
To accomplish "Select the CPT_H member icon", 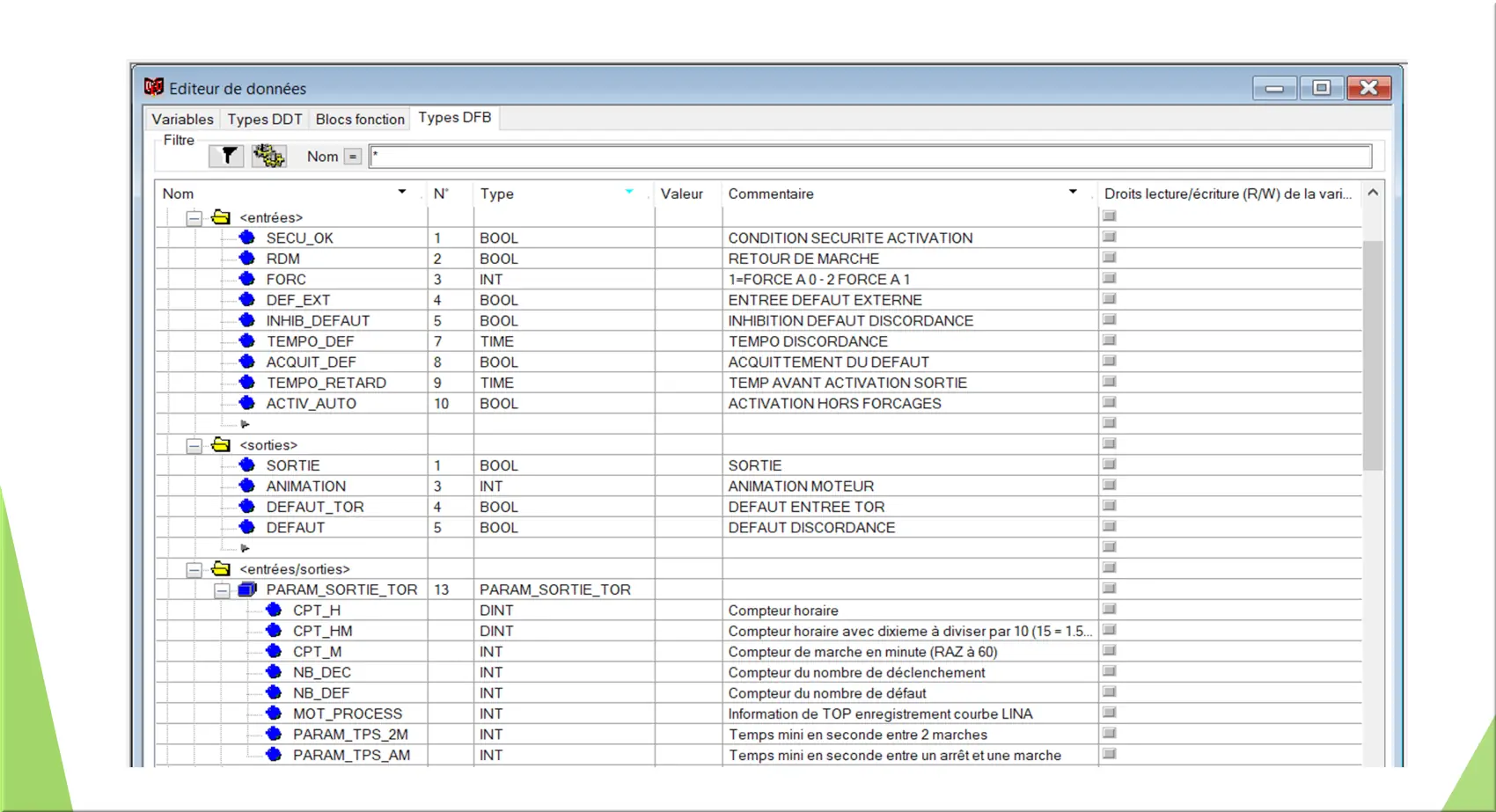I will pyautogui.click(x=274, y=610).
